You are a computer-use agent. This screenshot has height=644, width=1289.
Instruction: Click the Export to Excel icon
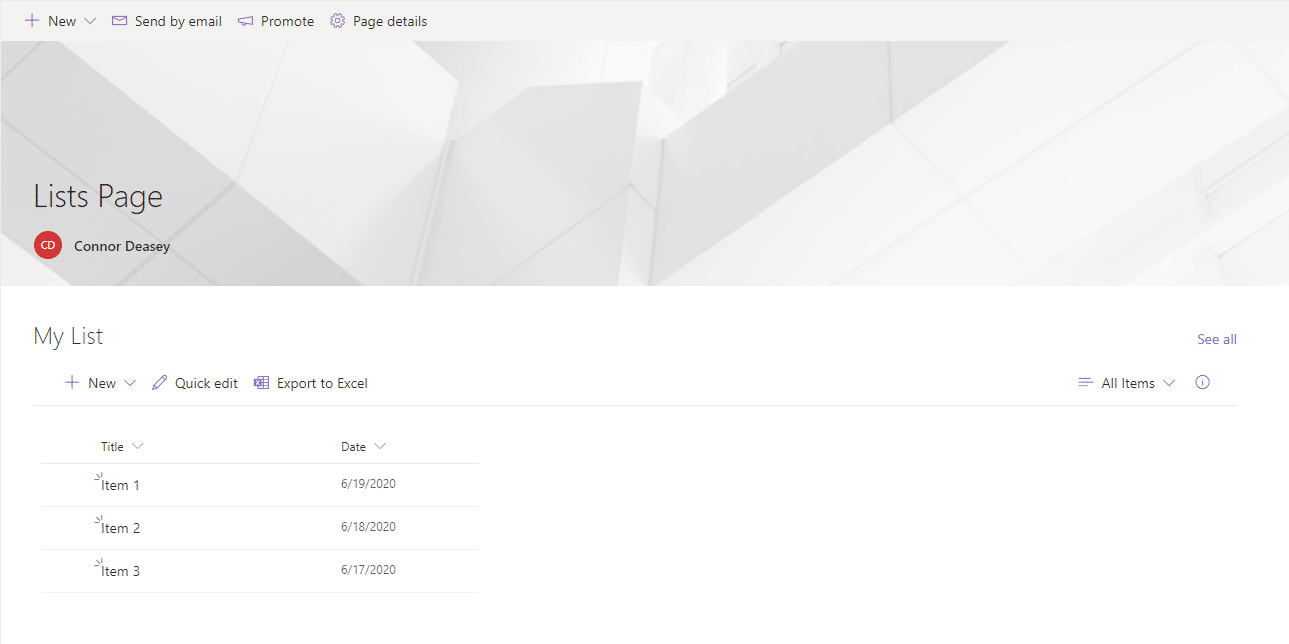pyautogui.click(x=262, y=383)
